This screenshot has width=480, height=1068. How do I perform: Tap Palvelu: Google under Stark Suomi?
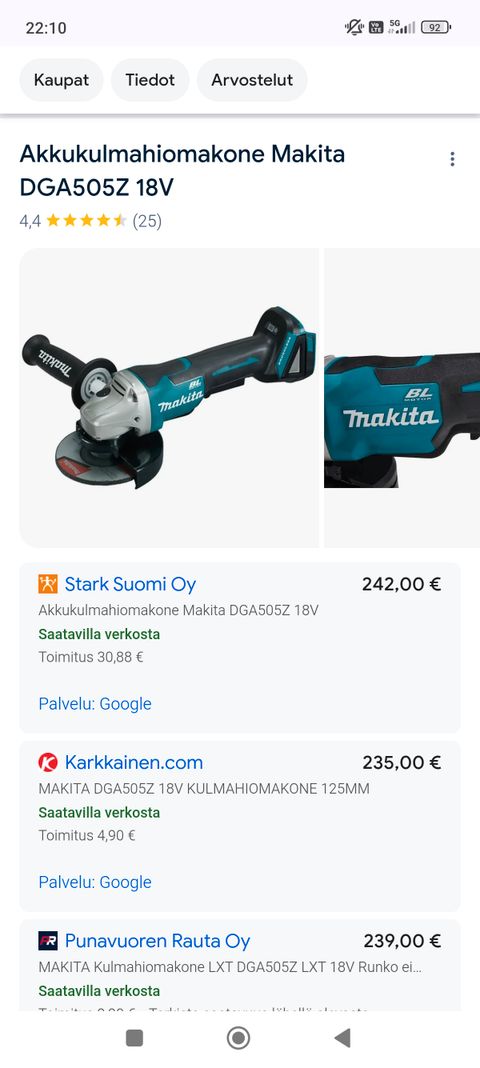tap(95, 704)
